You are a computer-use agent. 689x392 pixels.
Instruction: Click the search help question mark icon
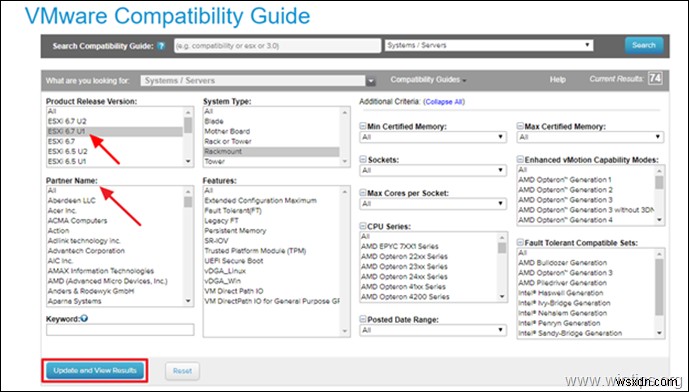(161, 46)
